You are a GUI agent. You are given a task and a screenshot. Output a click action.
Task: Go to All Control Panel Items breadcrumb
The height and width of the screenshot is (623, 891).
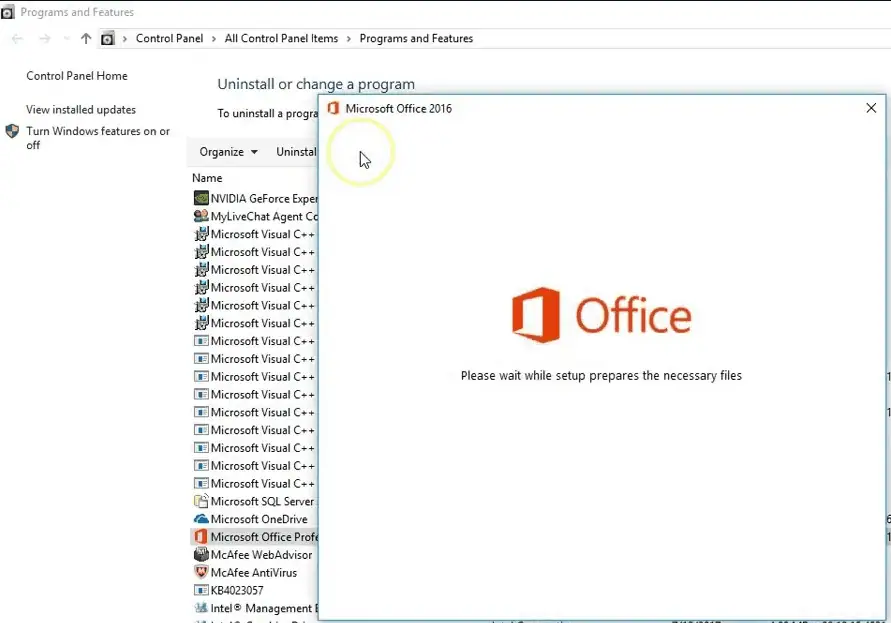pos(281,39)
